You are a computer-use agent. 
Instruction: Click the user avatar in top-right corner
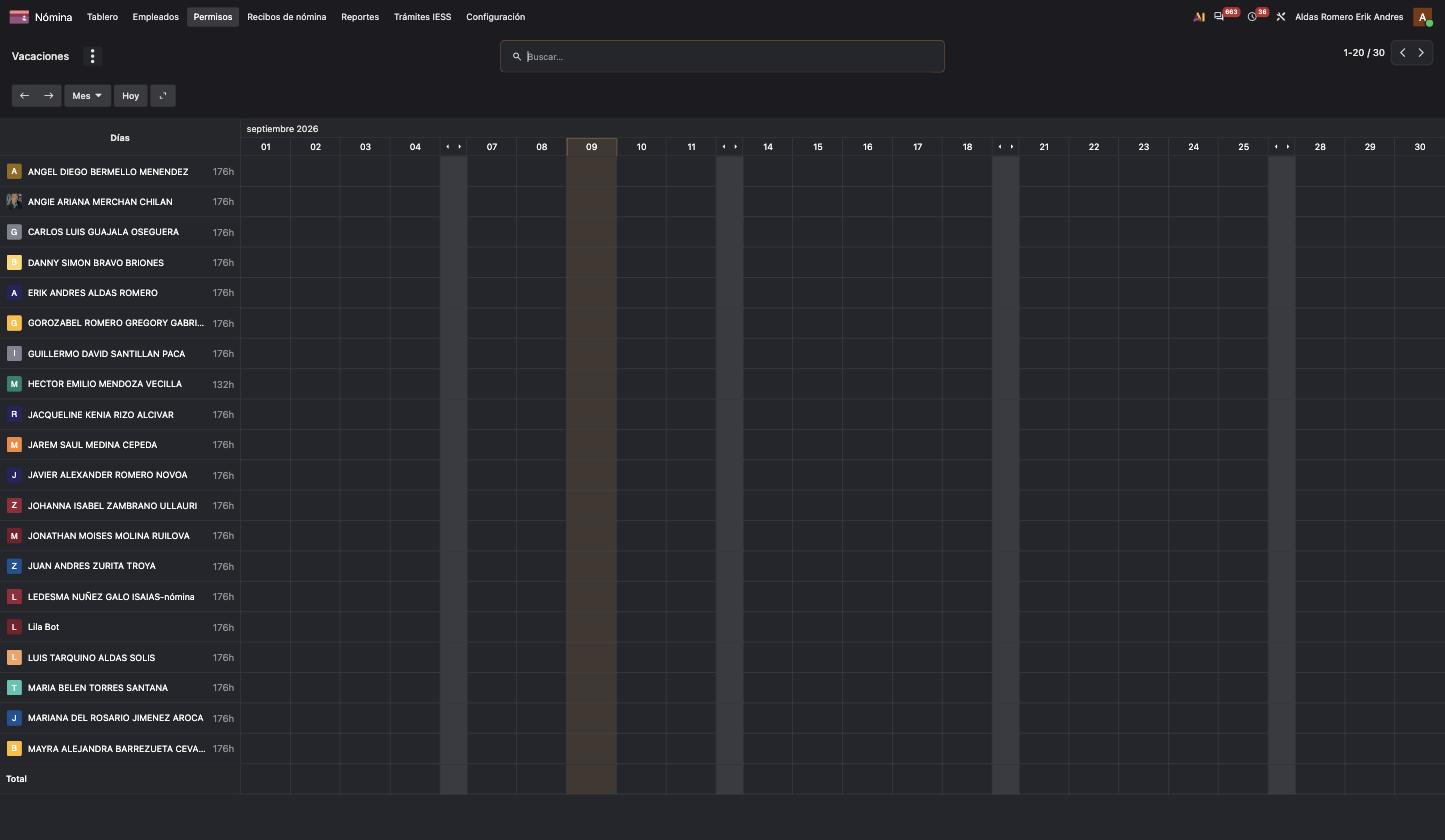tap(1422, 17)
